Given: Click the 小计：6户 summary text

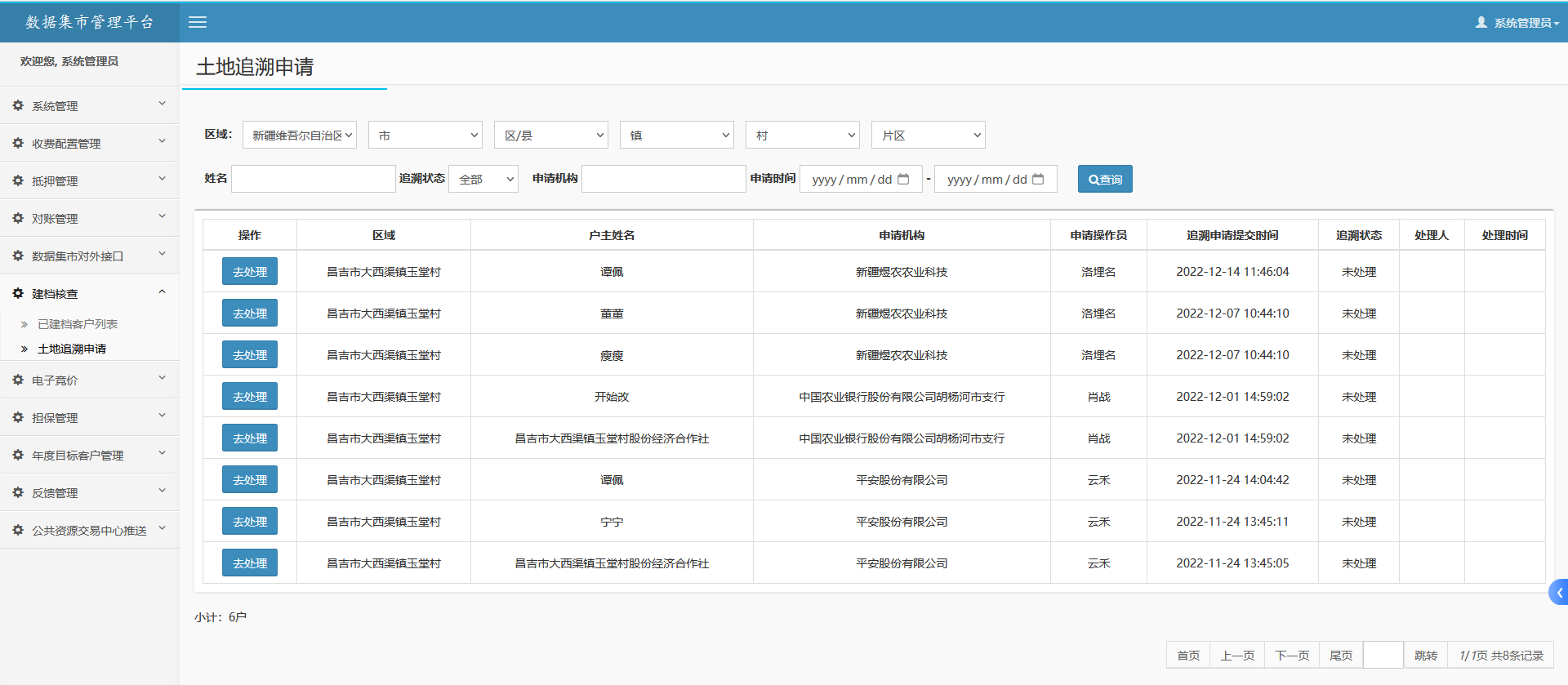Looking at the screenshot, I should click(220, 617).
